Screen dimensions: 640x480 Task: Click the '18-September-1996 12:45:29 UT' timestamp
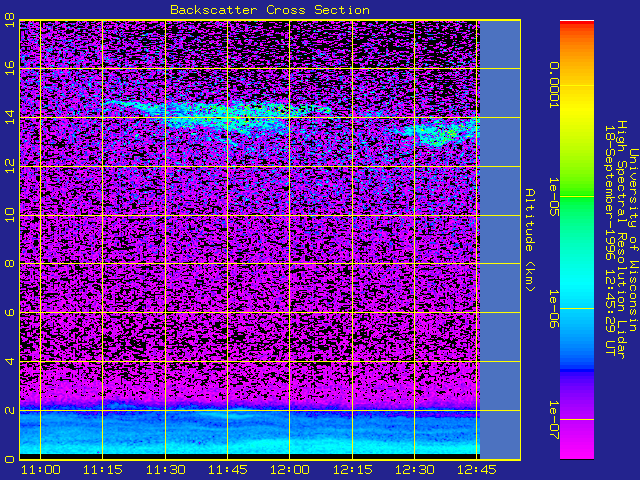click(x=609, y=240)
